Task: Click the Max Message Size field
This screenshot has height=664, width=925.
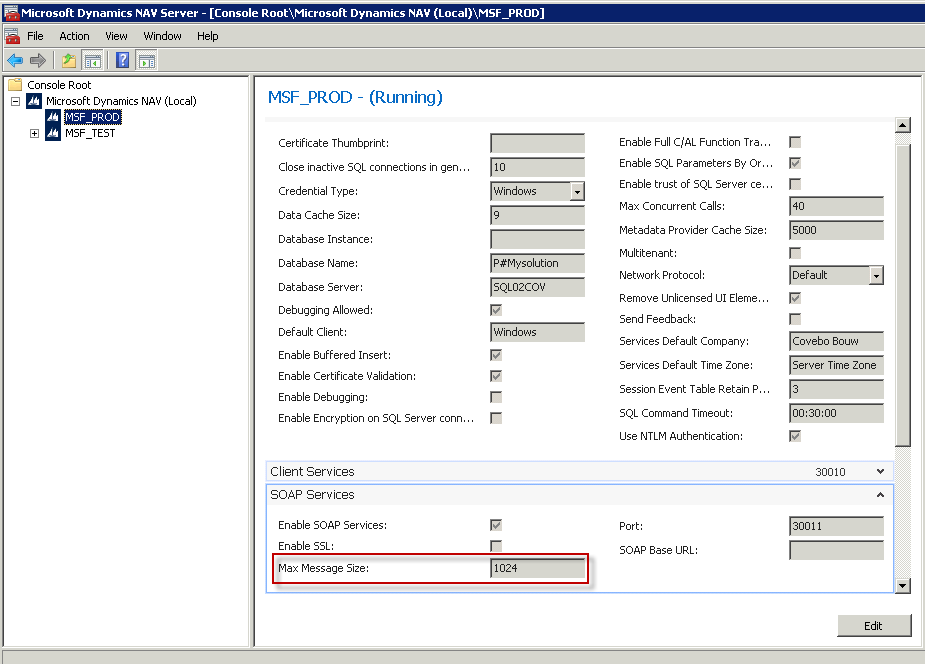Action: pyautogui.click(x=537, y=569)
